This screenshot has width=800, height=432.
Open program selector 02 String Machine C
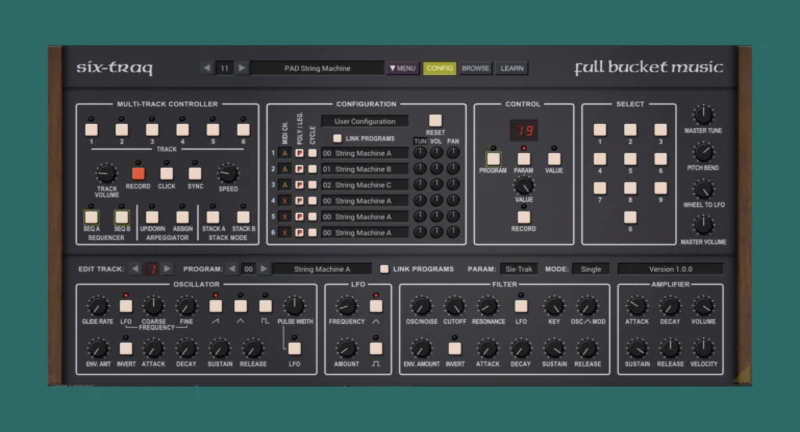point(365,185)
